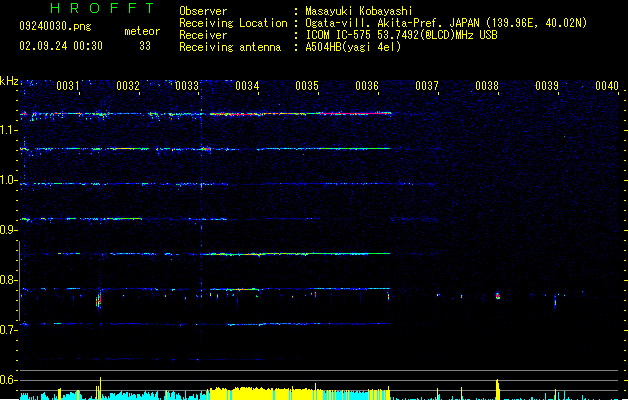Click the date stamp 02.09.24 00:30
Screen dimensions: 629x400
(61, 46)
